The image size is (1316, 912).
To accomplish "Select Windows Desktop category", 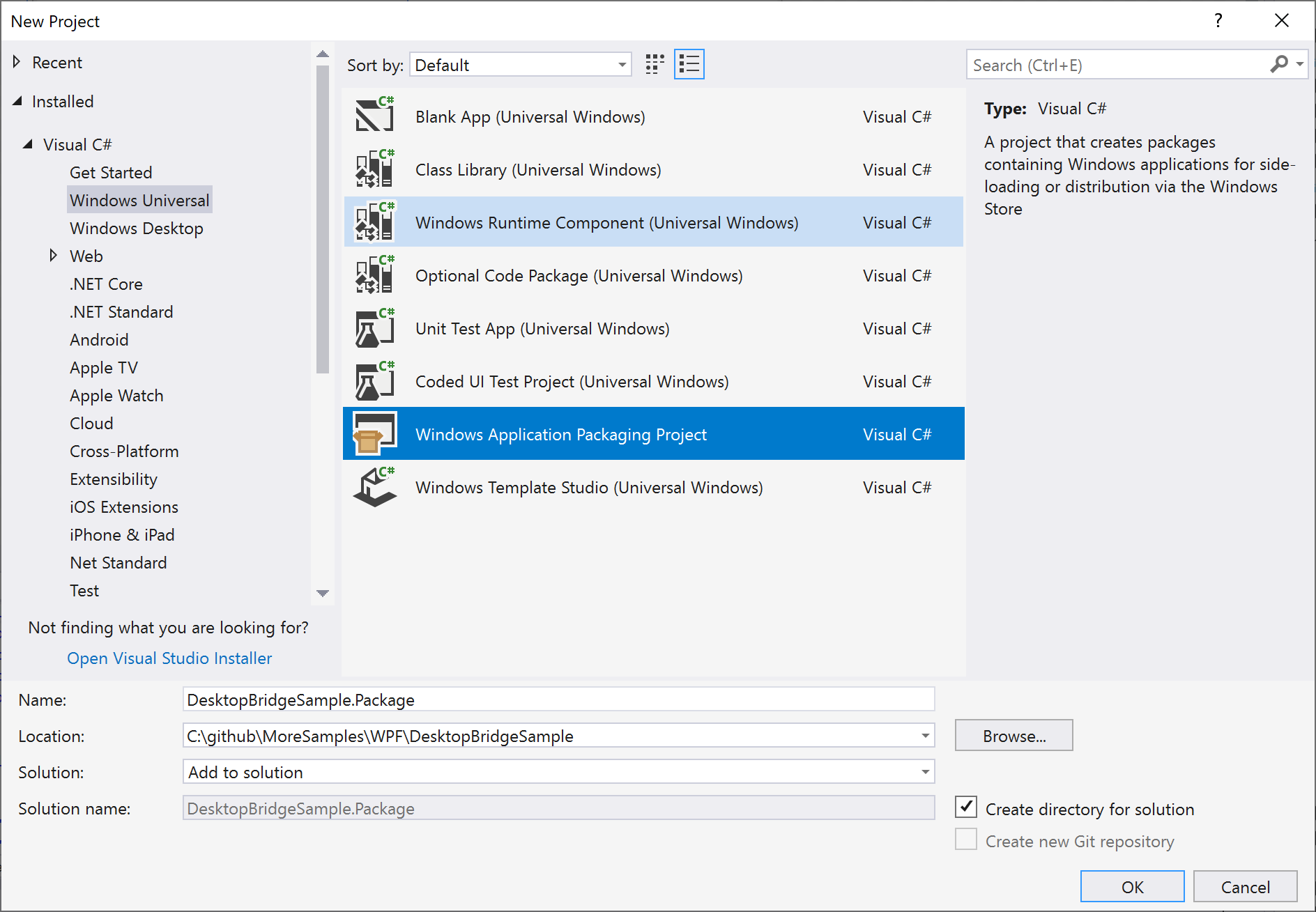I will tap(137, 228).
